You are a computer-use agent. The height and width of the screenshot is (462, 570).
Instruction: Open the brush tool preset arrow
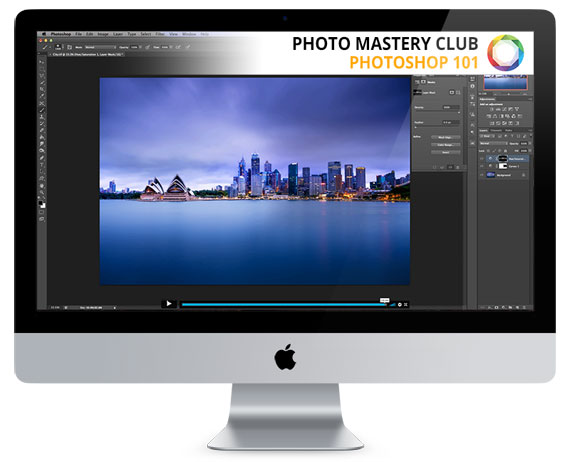pos(50,47)
